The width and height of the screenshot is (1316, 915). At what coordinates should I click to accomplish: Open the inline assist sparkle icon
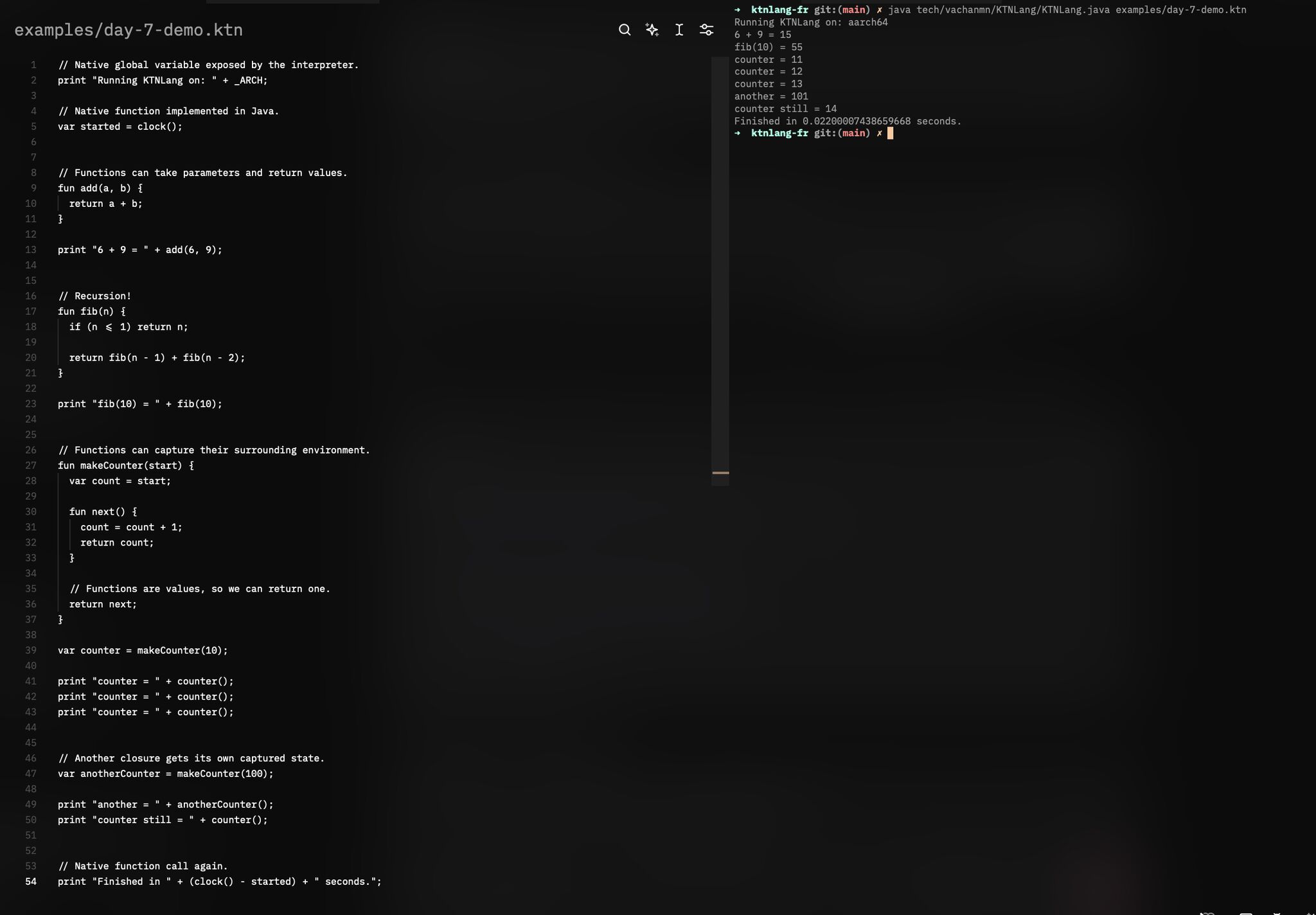point(652,30)
